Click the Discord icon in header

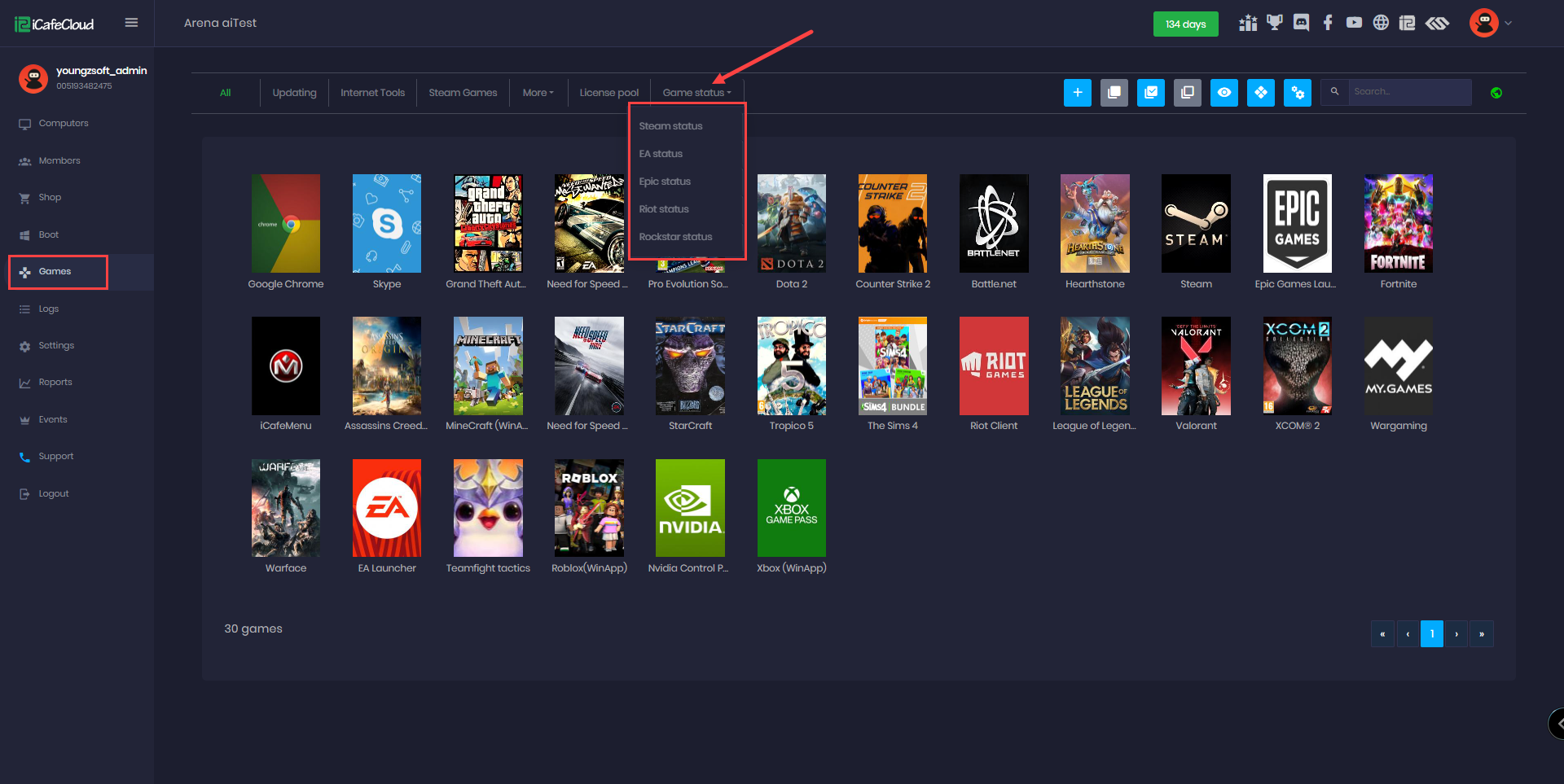coord(1301,23)
